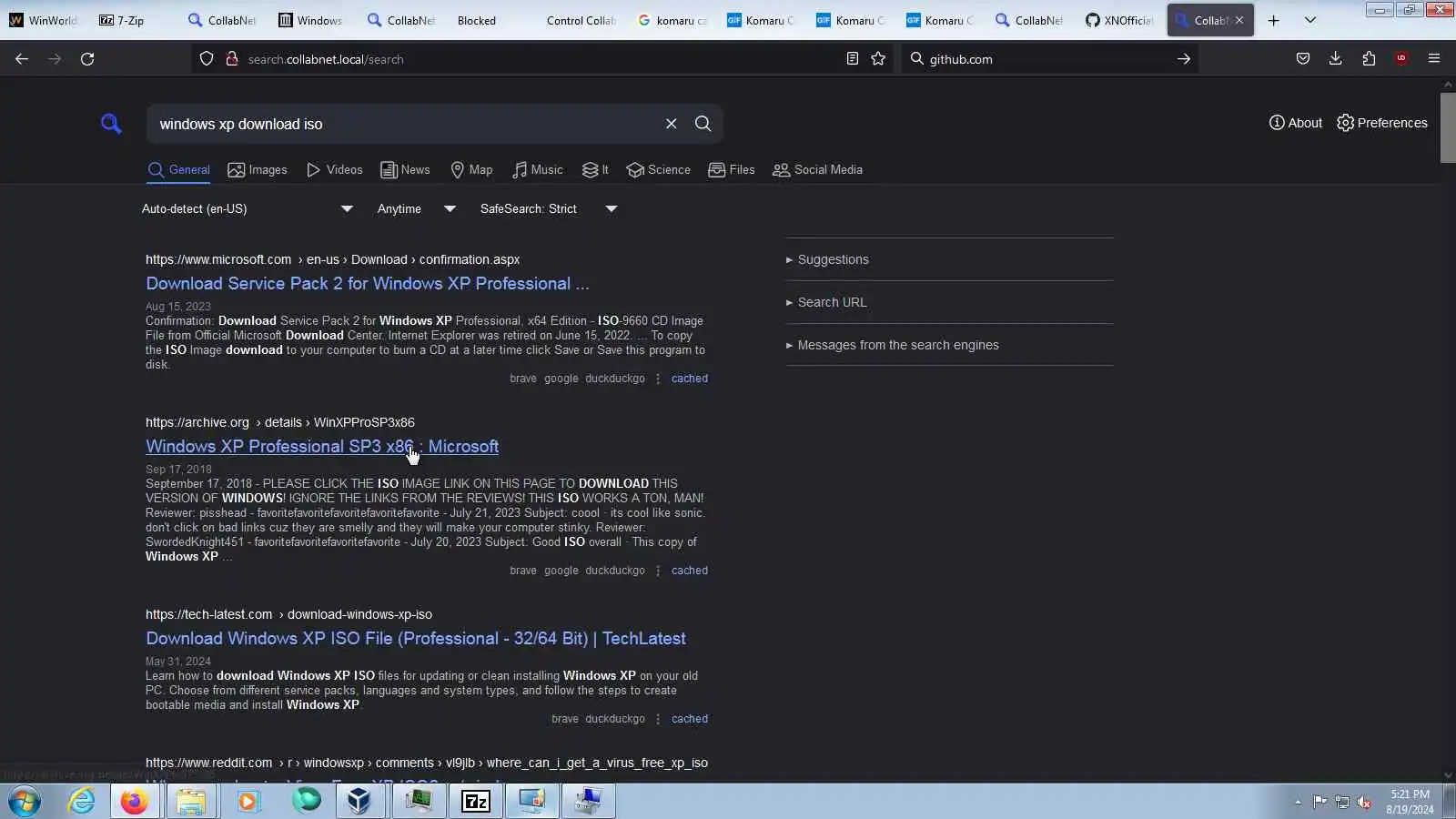Go back to the previous page
1456x819 pixels.
[x=22, y=59]
